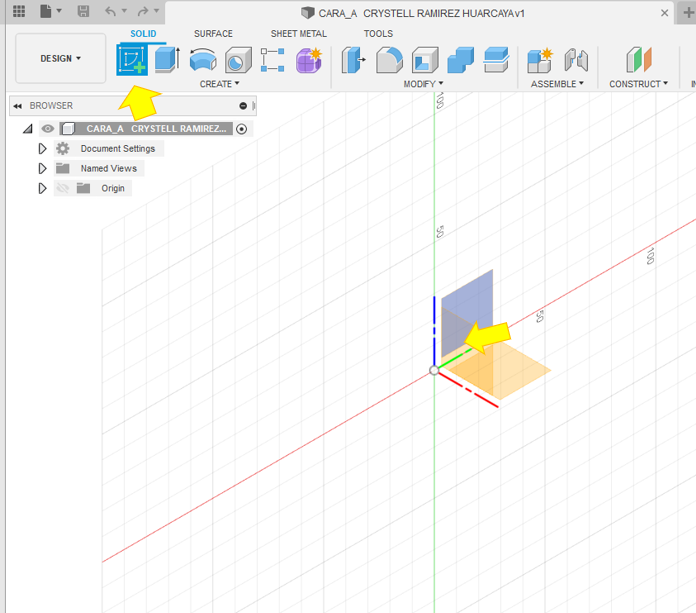Screen dimensions: 696x613
Task: Click the Save disk icon
Action: tap(83, 11)
